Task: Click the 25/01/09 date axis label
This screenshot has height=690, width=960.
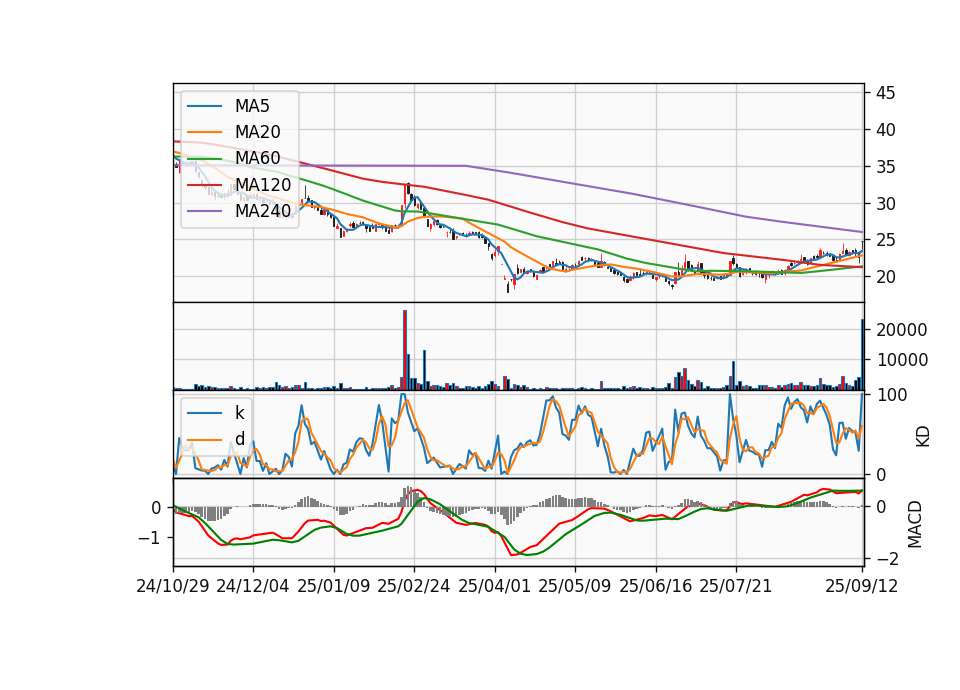Action: 334,586
